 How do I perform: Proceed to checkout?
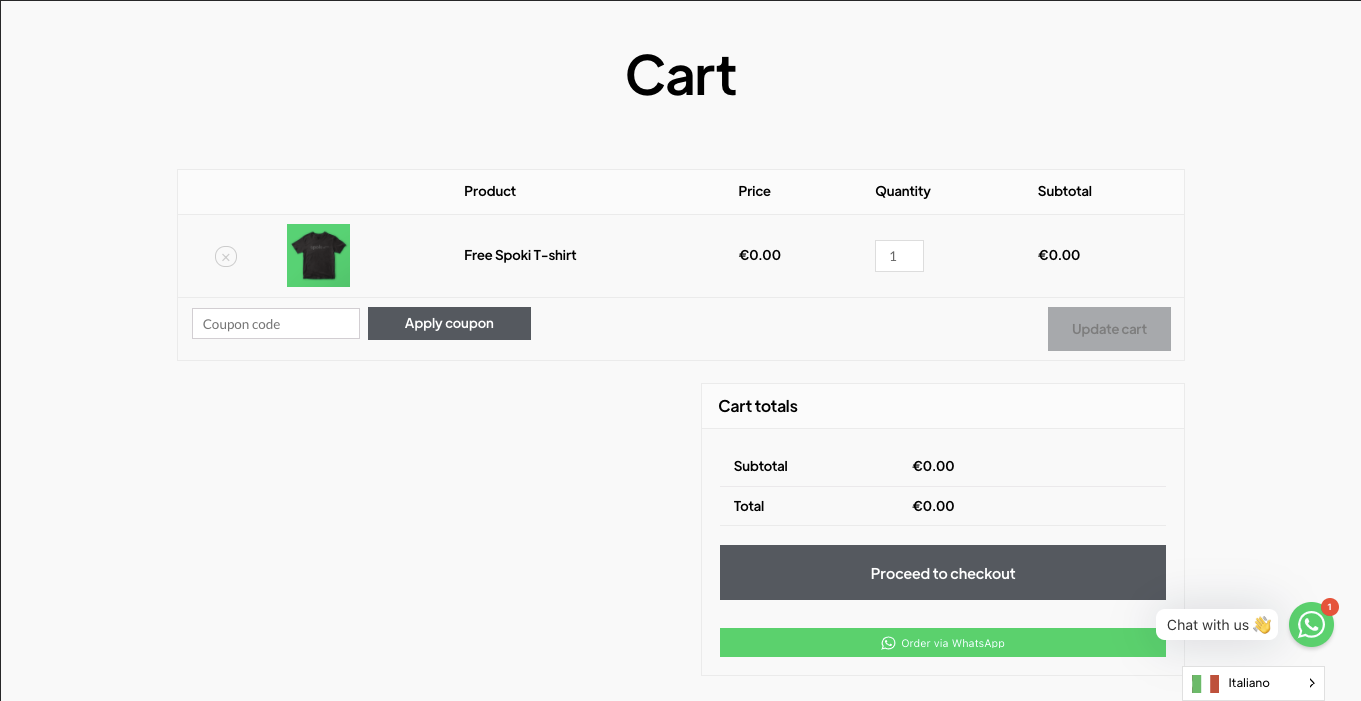[x=943, y=573]
